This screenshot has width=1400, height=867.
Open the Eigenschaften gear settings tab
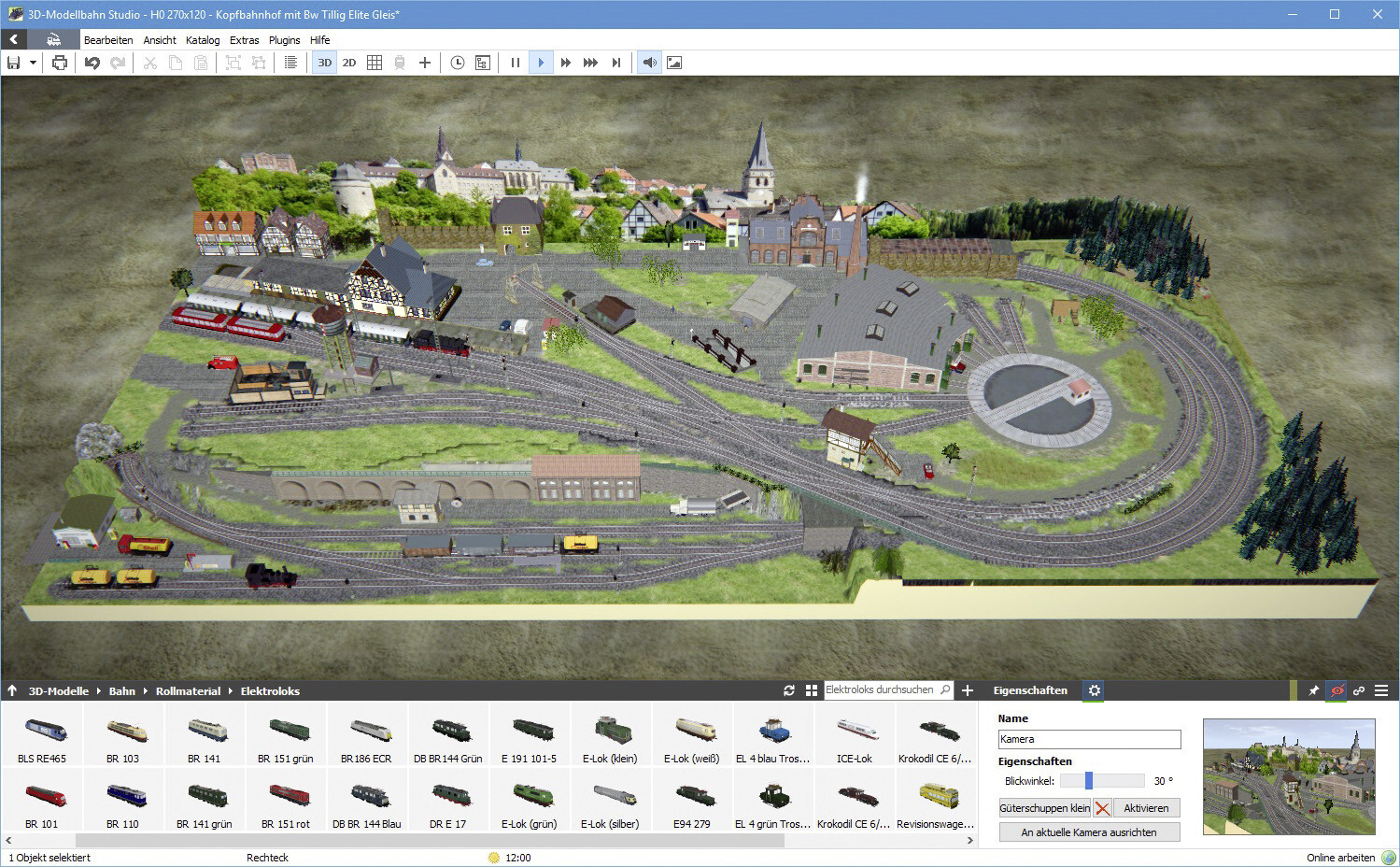tap(1095, 690)
